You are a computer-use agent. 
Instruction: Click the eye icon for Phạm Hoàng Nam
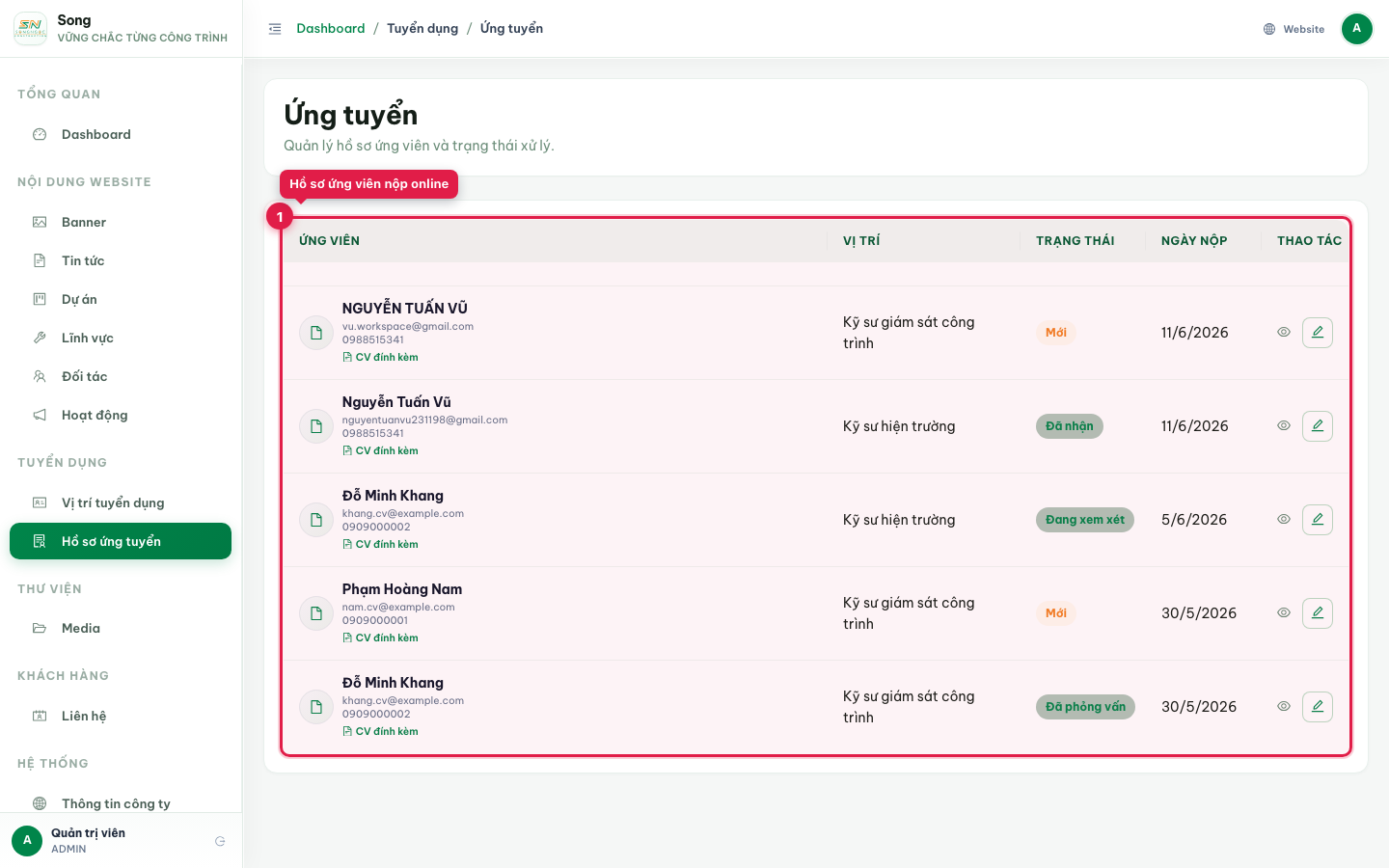click(x=1284, y=613)
